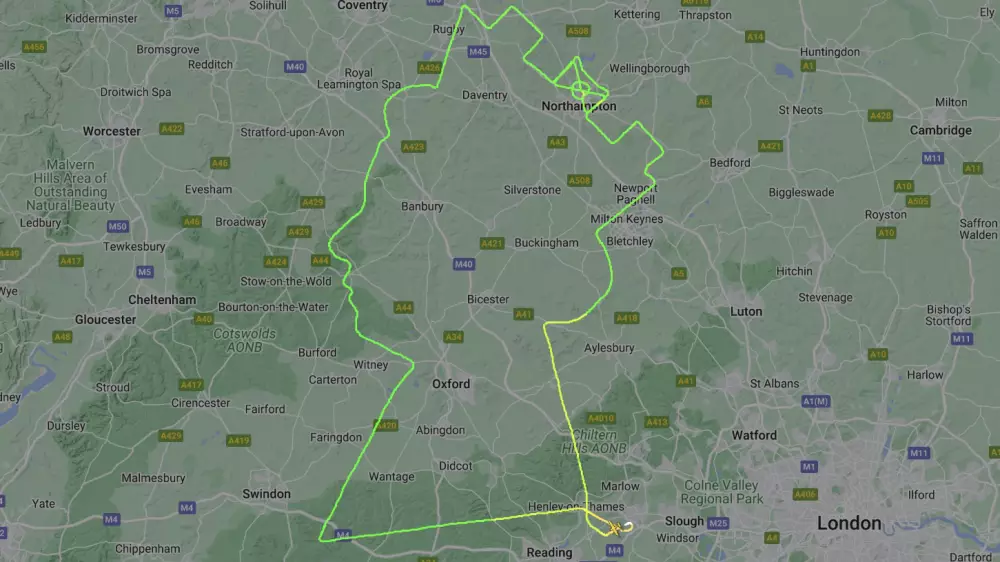Select the Cambridge city label
The height and width of the screenshot is (562, 1000).
point(941,130)
